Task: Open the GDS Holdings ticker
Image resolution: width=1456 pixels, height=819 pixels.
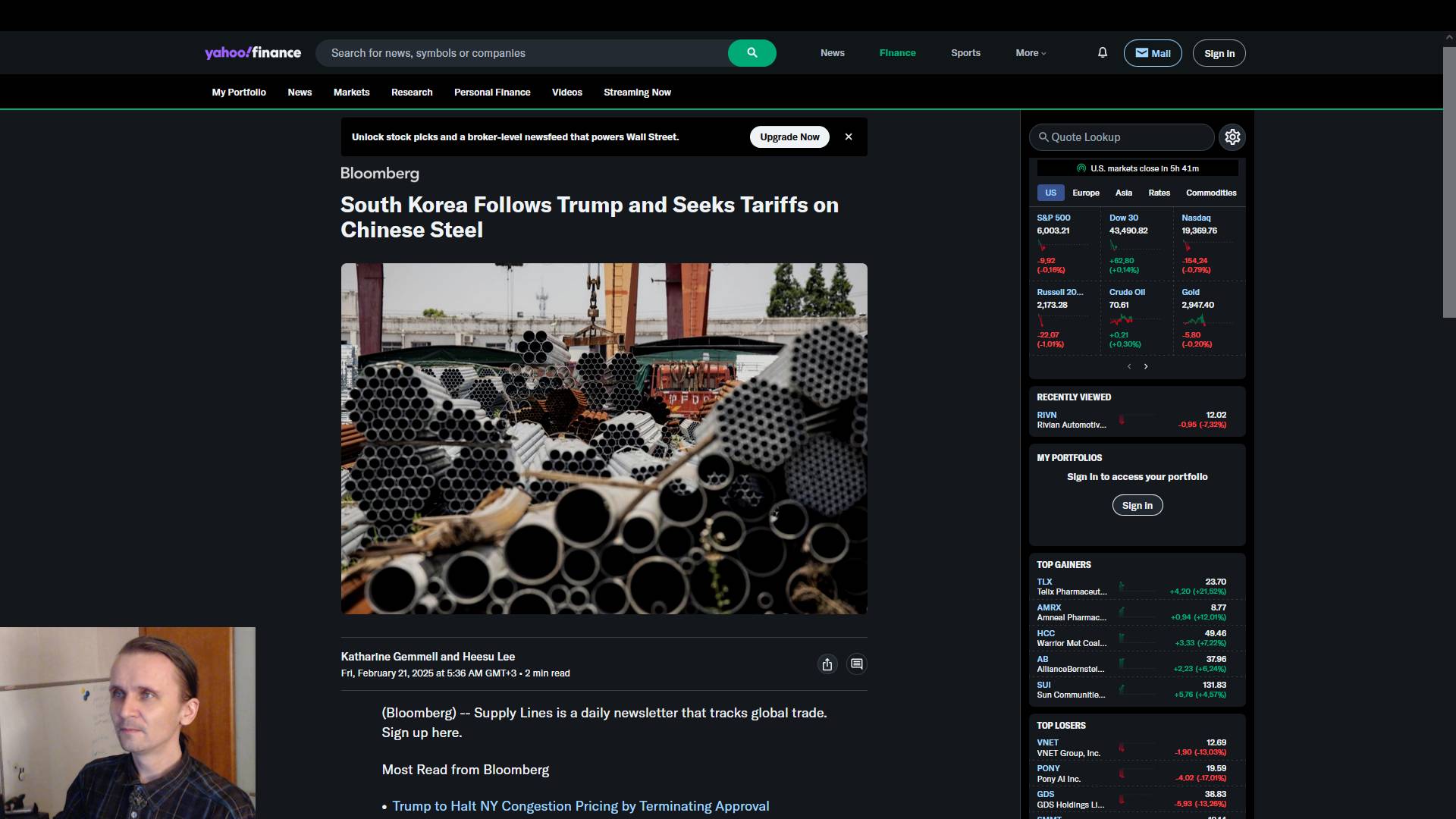Action: 1045,794
